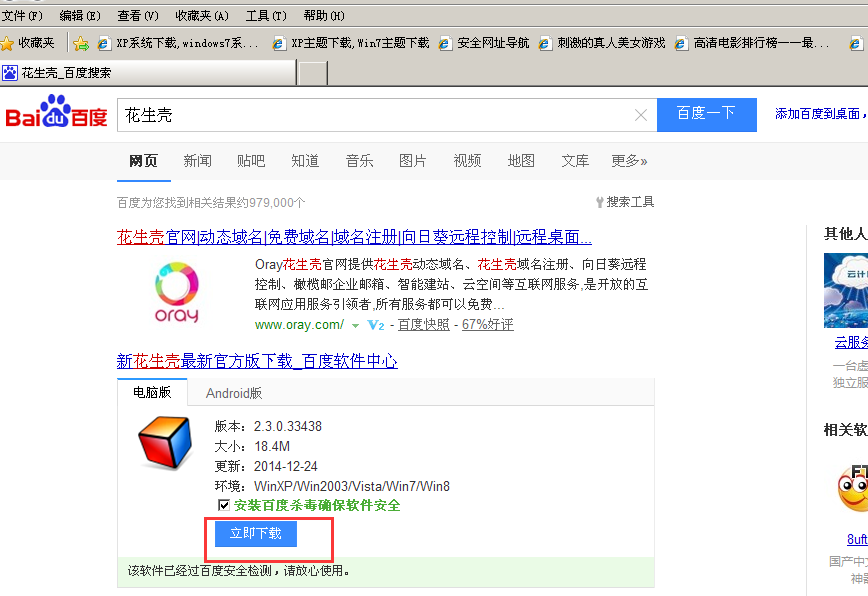Select the 网页 search category
The image size is (868, 596).
click(x=143, y=161)
